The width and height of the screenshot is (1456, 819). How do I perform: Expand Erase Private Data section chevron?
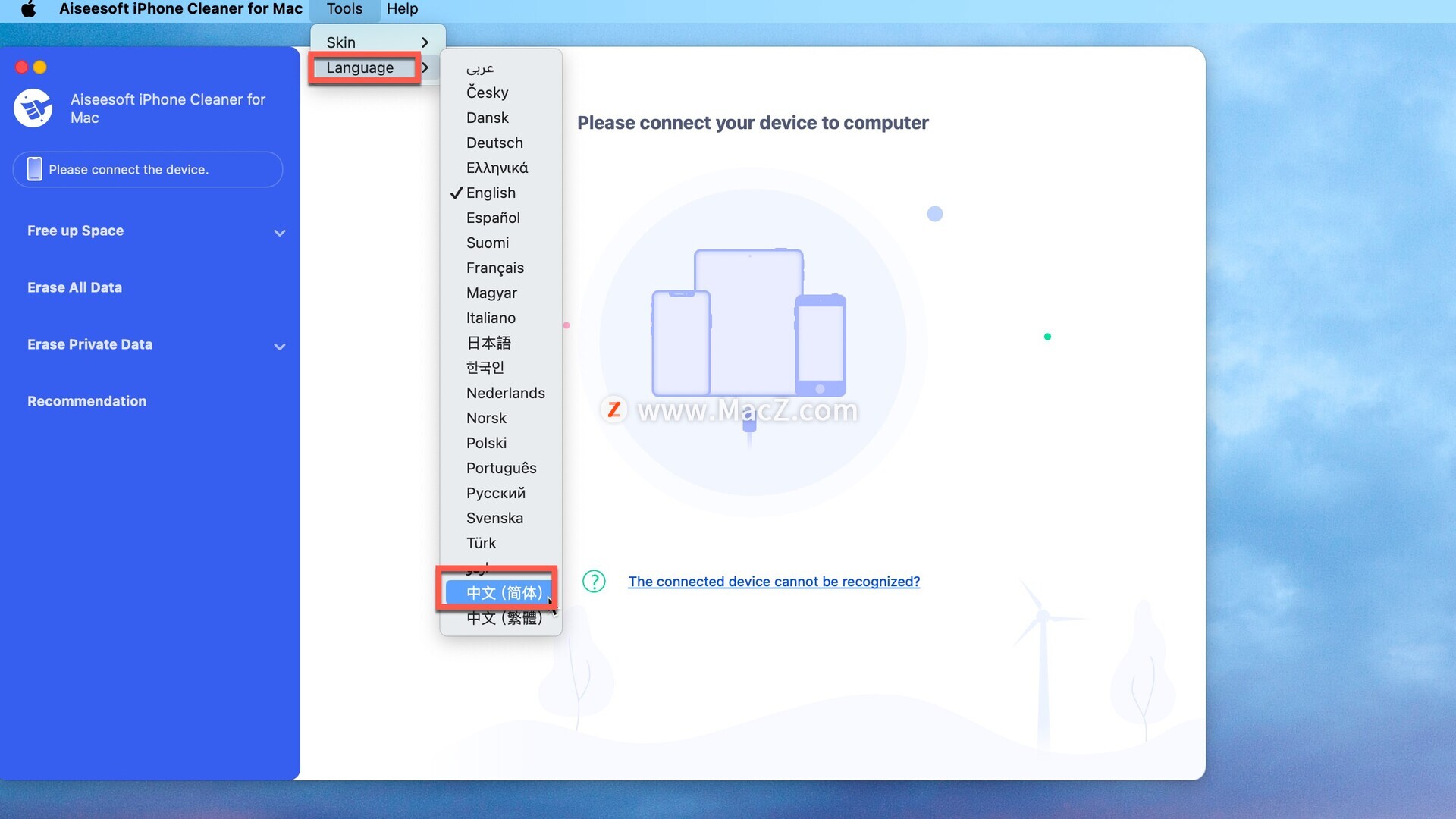tap(280, 347)
